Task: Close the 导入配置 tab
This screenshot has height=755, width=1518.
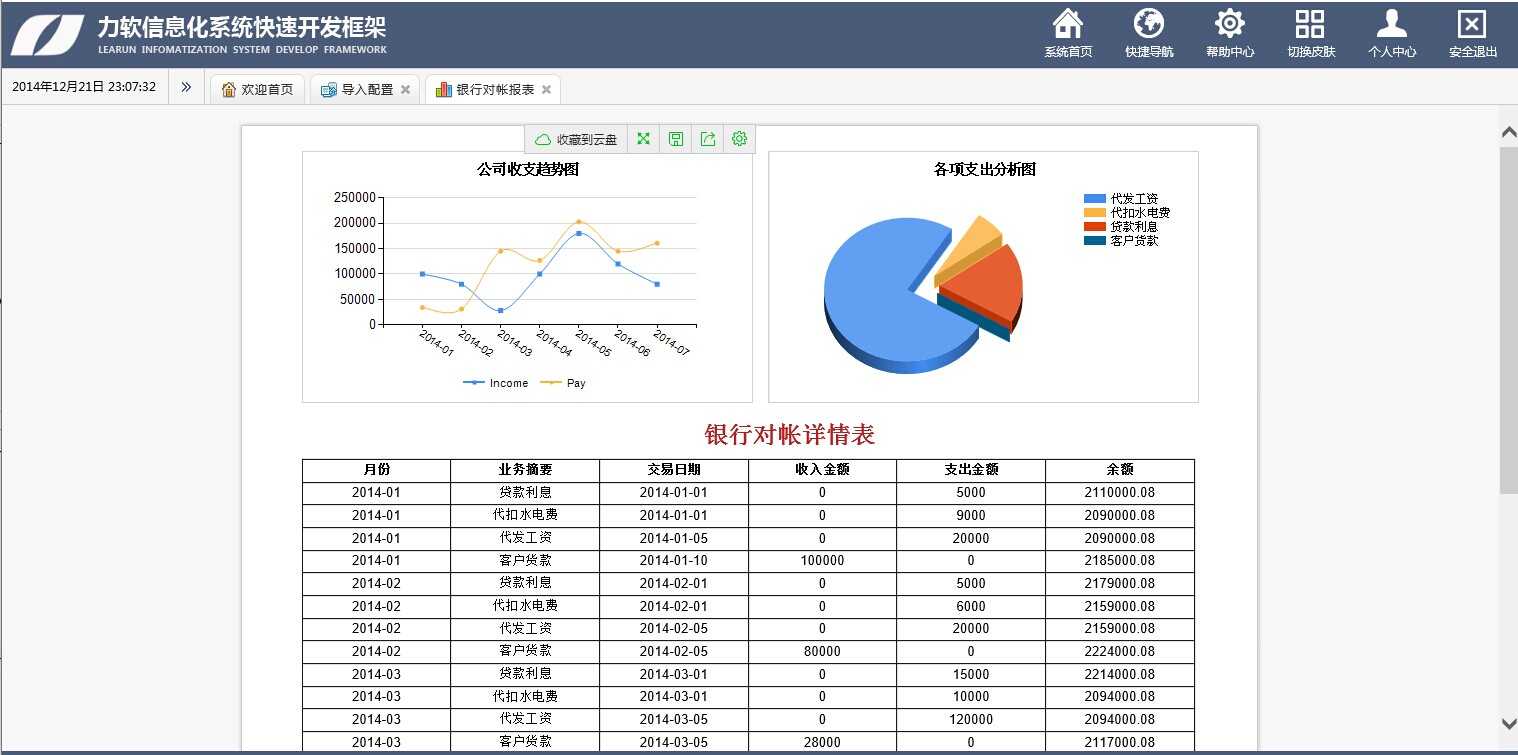Action: coord(405,89)
